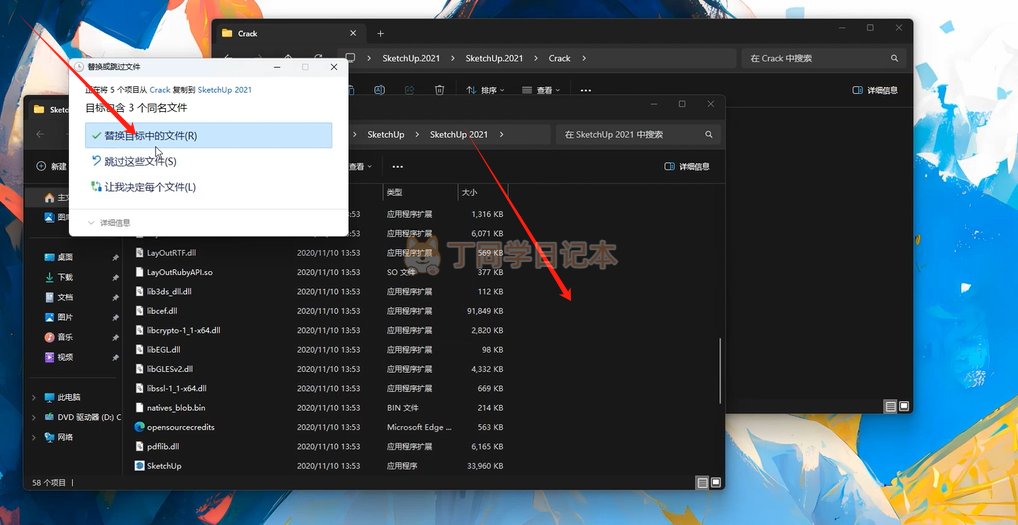Open the 下载 folder in sidebar
This screenshot has width=1018, height=525.
coord(65,277)
